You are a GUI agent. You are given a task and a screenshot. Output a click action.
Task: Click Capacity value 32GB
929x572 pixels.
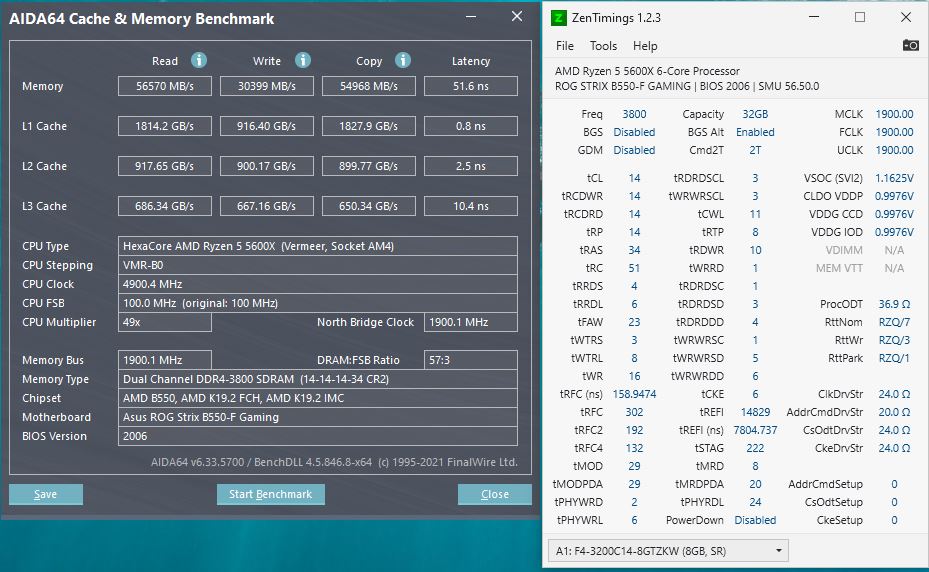point(755,114)
